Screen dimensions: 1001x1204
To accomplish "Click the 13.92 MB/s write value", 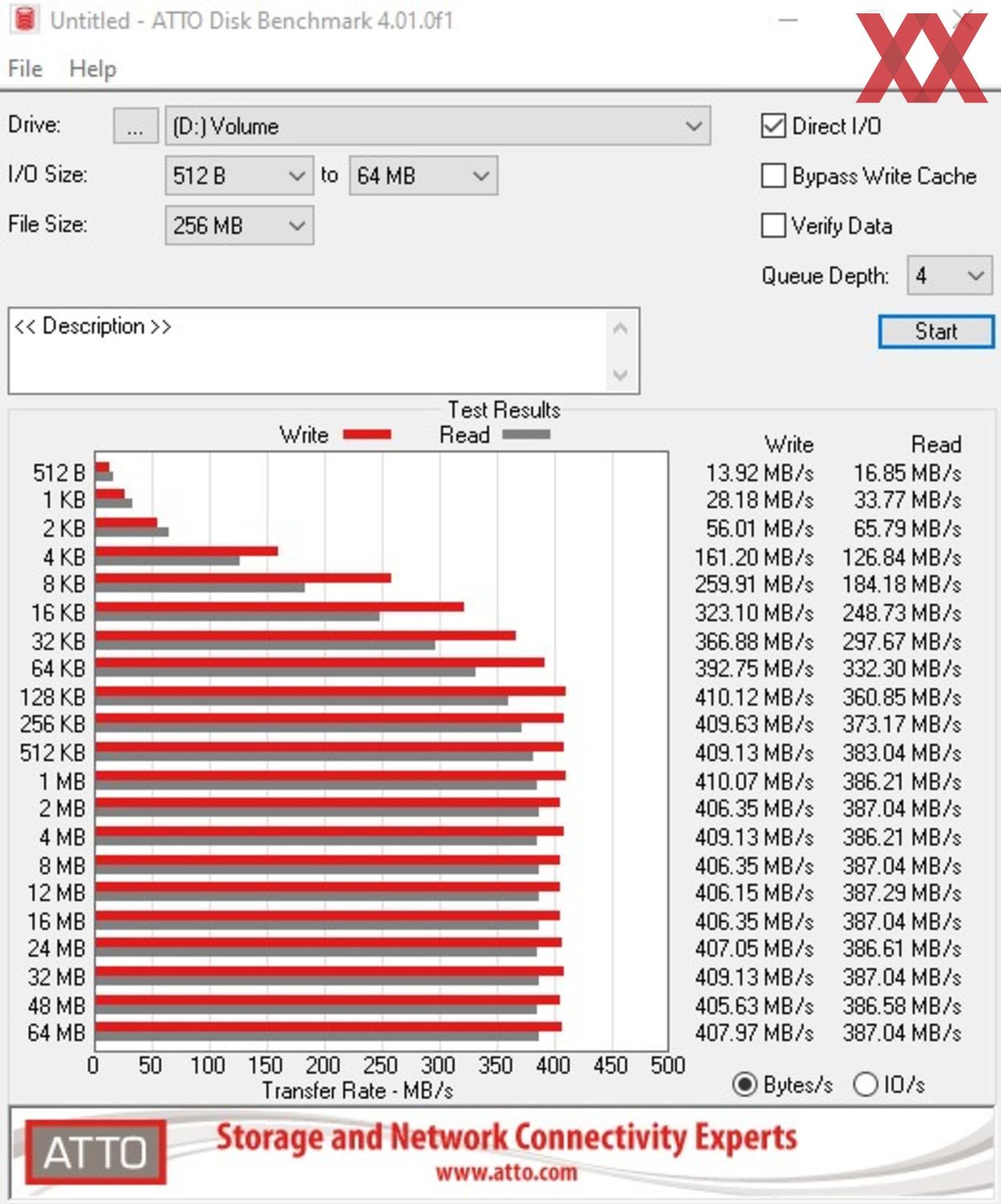I will pos(760,473).
